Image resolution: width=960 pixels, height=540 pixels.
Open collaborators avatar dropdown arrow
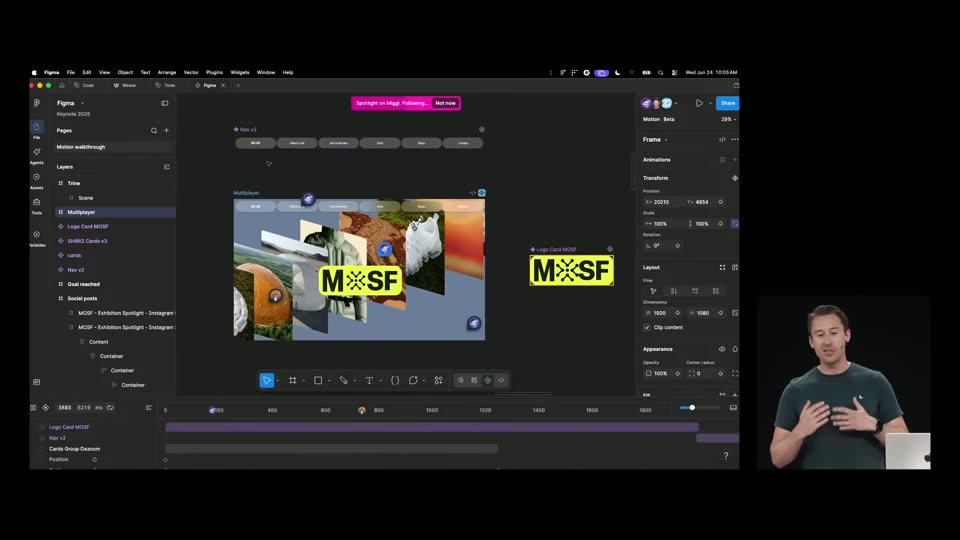click(x=675, y=103)
